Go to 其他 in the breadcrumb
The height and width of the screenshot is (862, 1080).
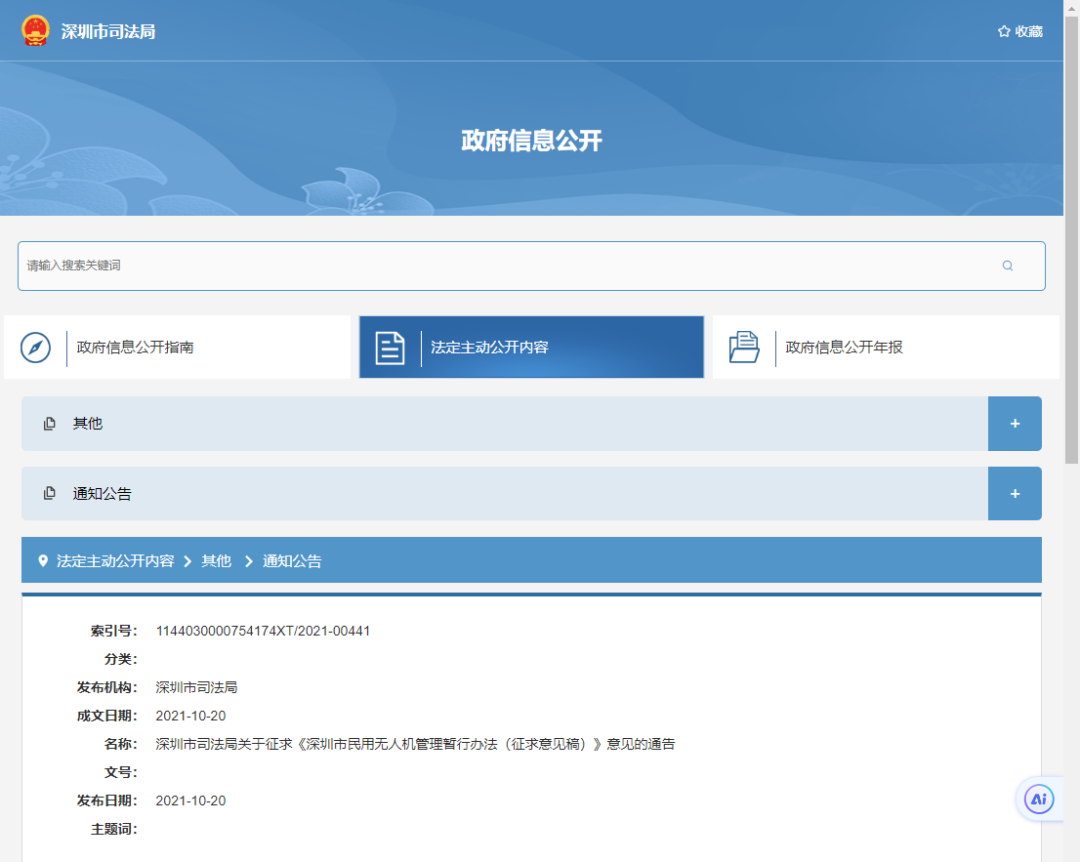(216, 561)
